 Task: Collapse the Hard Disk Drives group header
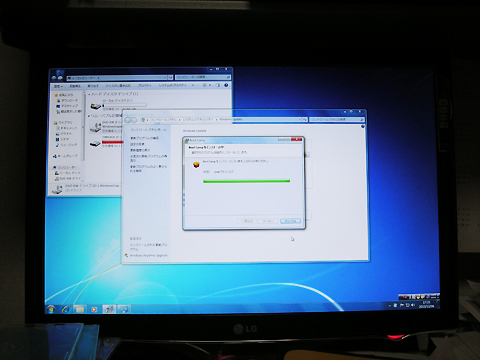113,94
